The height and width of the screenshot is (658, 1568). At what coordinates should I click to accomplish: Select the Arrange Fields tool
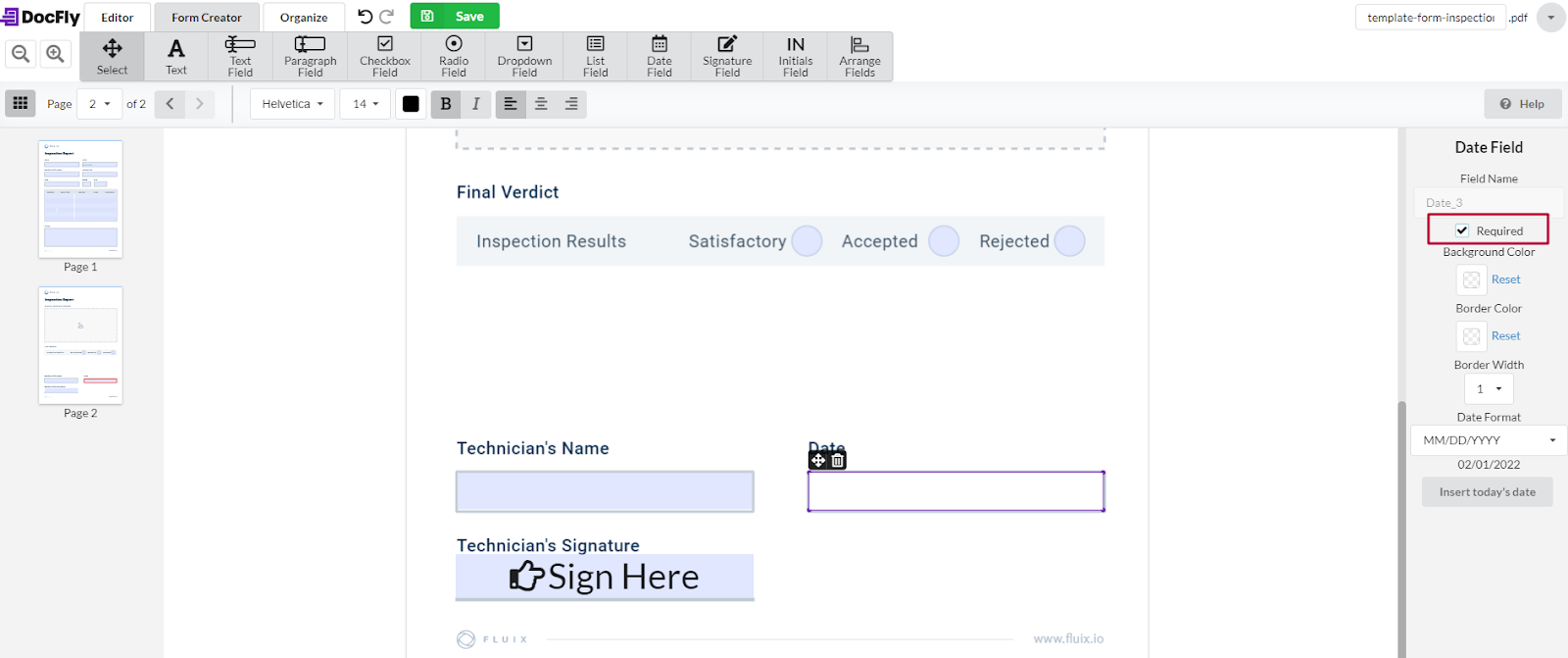pos(859,56)
